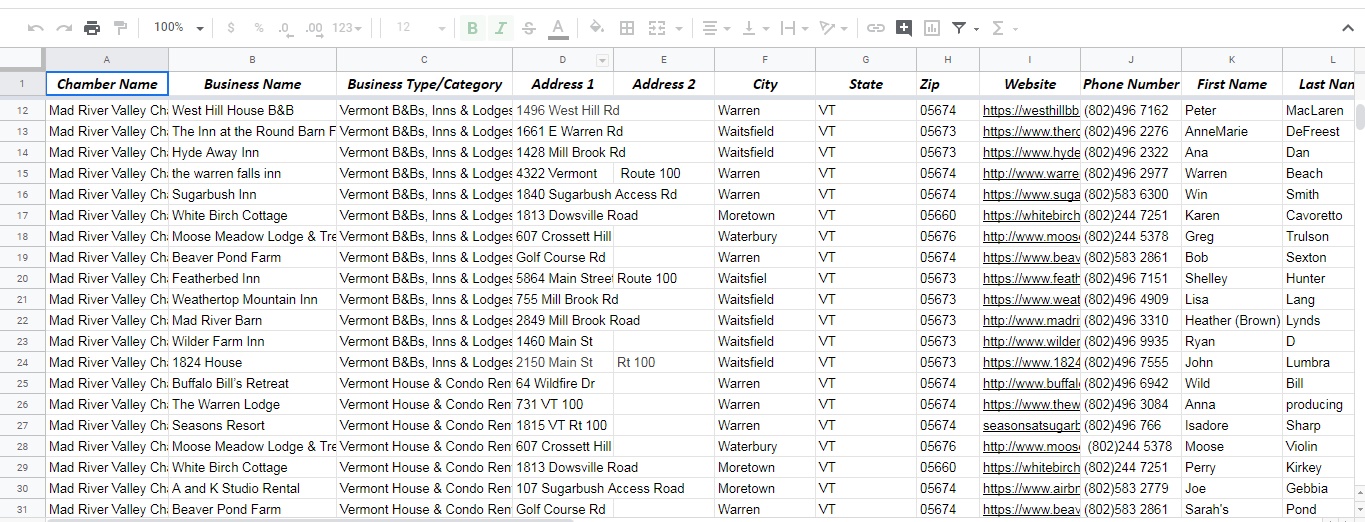
Task: Select the Chamber Name header cell
Action: click(107, 84)
